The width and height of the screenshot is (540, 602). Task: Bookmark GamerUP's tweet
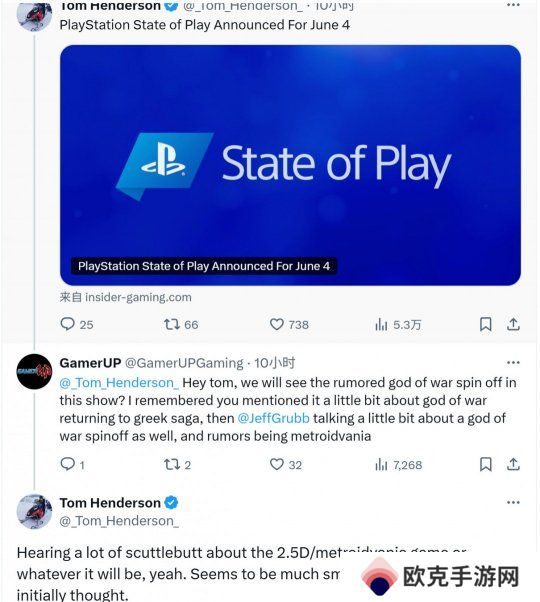pyautogui.click(x=486, y=465)
